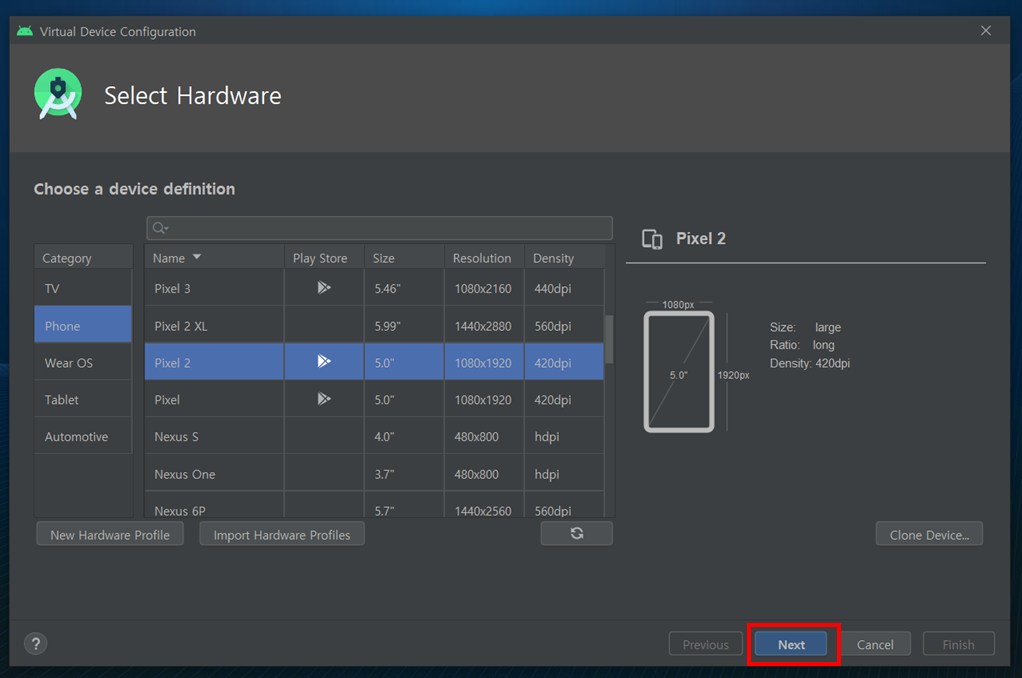Click the Density column header
1022x678 pixels.
coord(564,258)
